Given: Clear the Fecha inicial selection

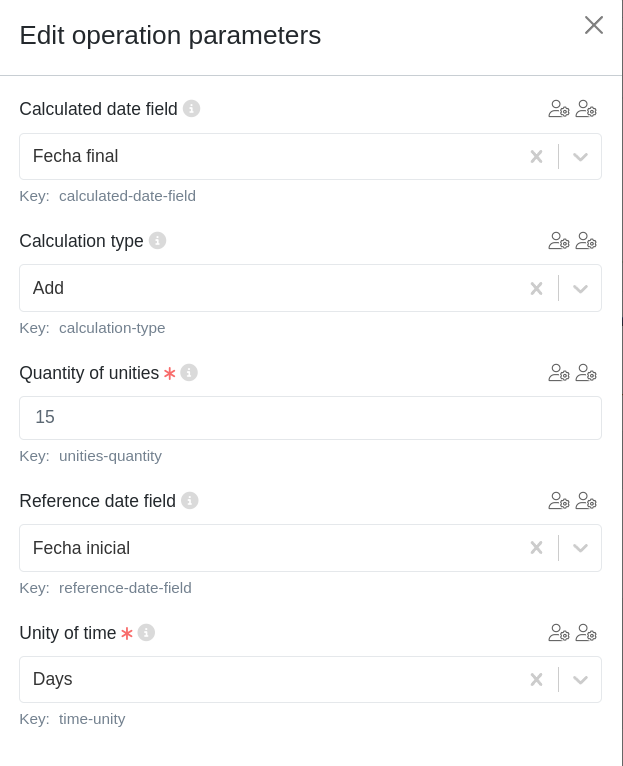Looking at the screenshot, I should (x=537, y=548).
